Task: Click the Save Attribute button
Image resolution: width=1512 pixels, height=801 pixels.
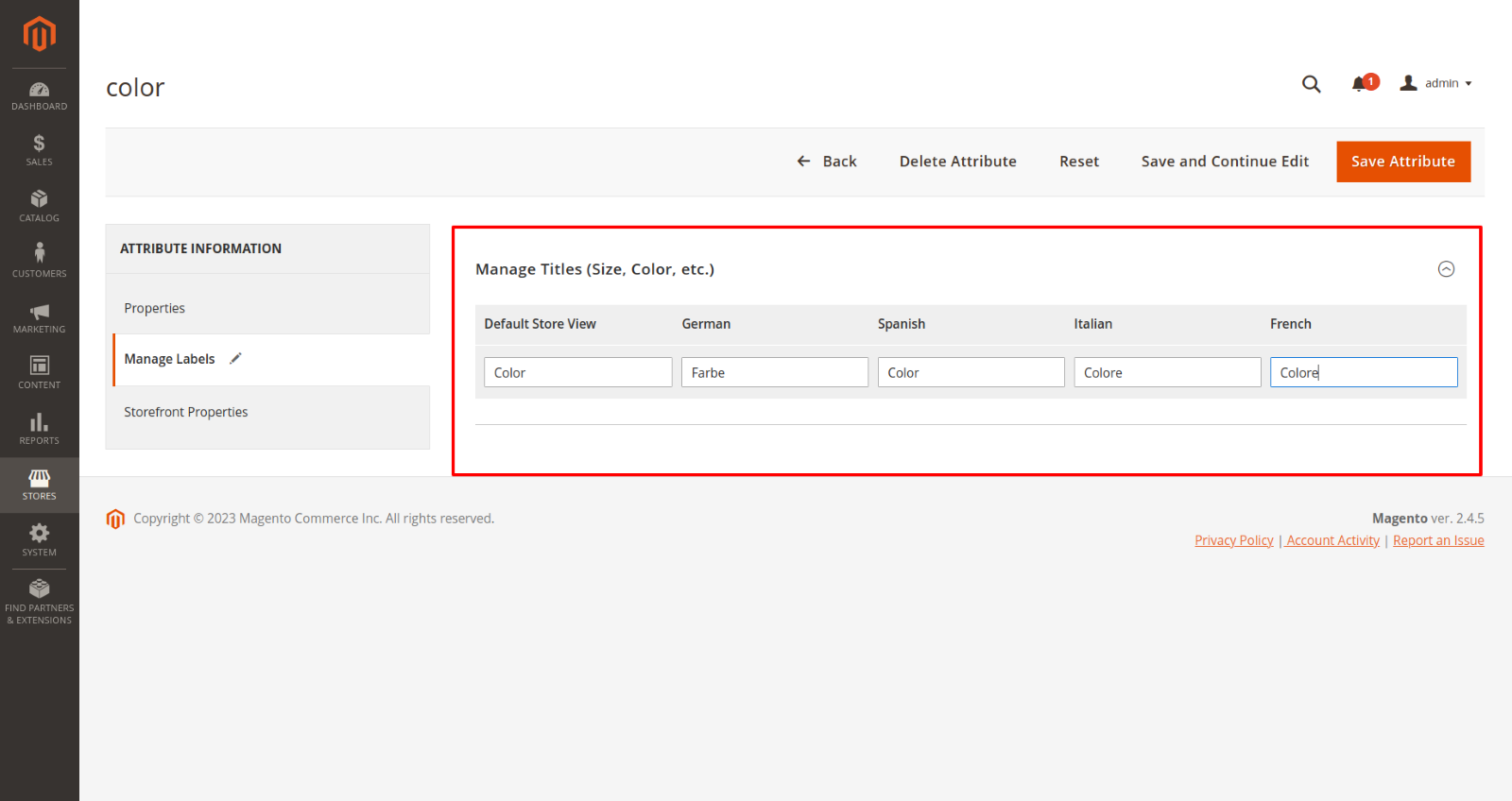Action: [1402, 162]
